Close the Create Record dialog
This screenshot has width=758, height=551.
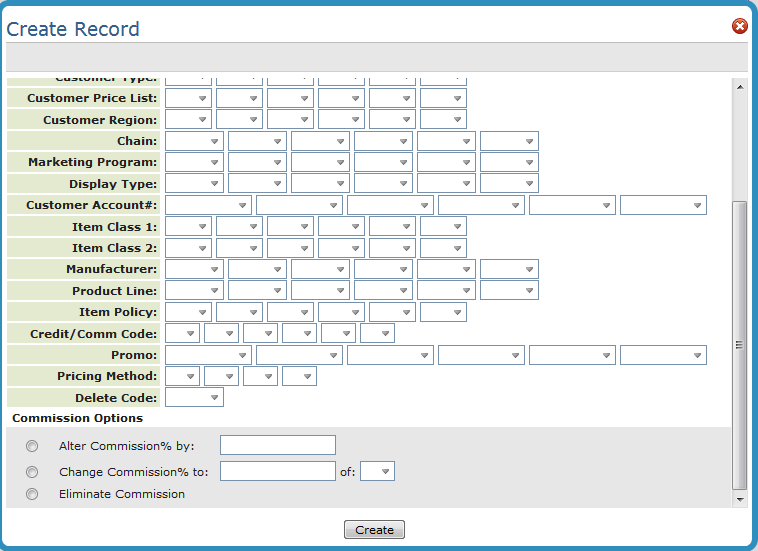click(x=740, y=26)
